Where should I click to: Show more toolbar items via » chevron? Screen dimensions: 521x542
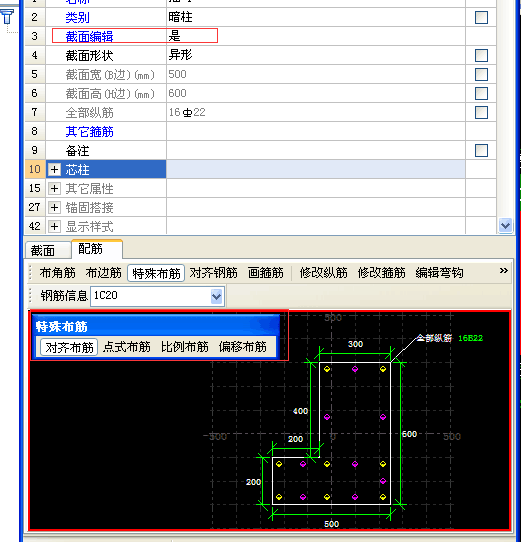click(504, 271)
